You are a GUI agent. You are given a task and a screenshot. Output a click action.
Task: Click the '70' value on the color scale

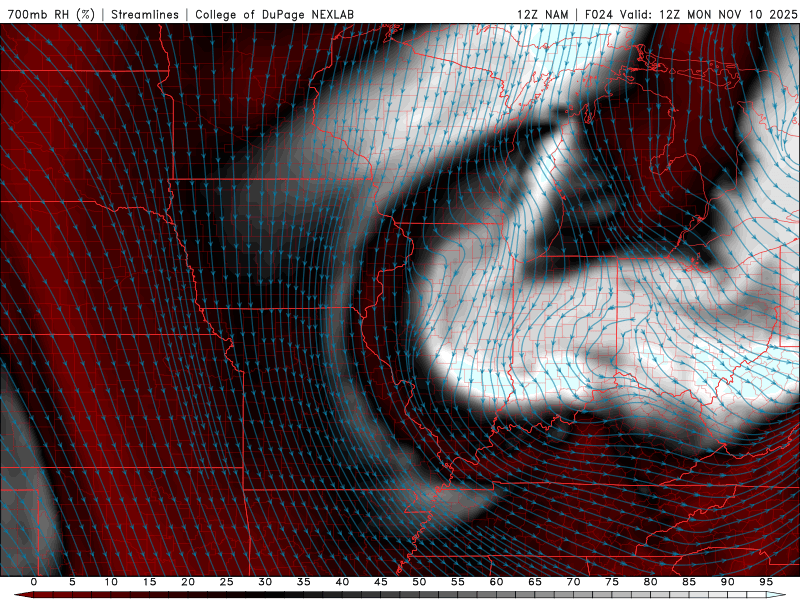click(573, 582)
